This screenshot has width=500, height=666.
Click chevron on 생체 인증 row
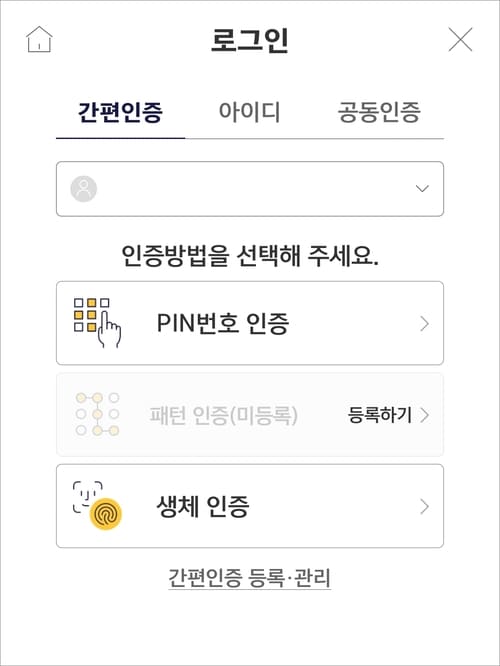(x=424, y=506)
